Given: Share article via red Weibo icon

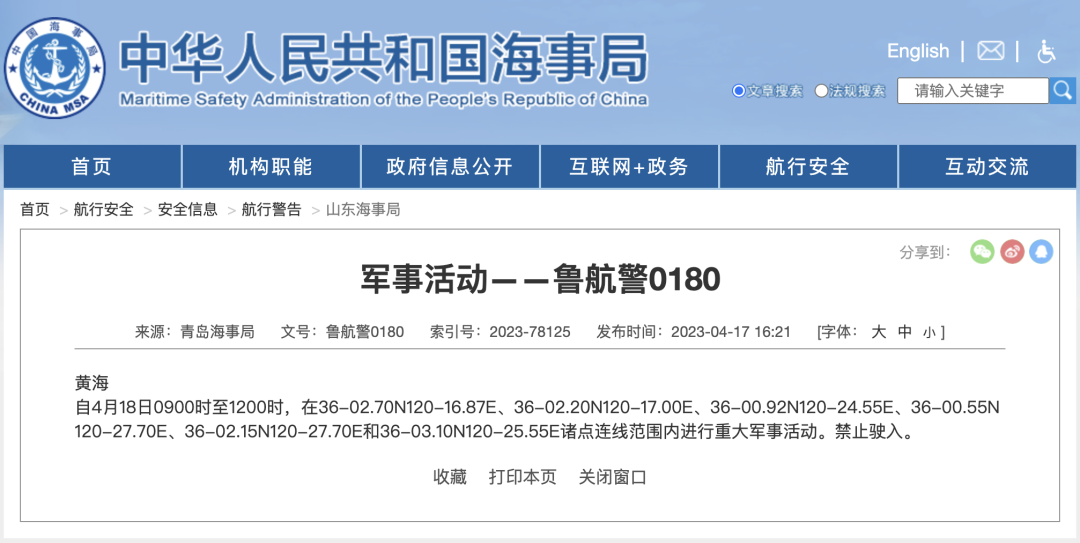Looking at the screenshot, I should click(x=1012, y=252).
